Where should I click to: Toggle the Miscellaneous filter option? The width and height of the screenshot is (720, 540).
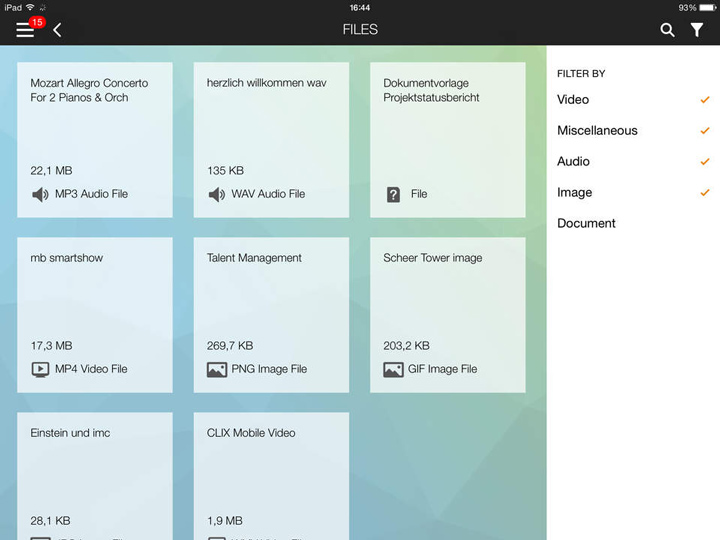pos(633,131)
